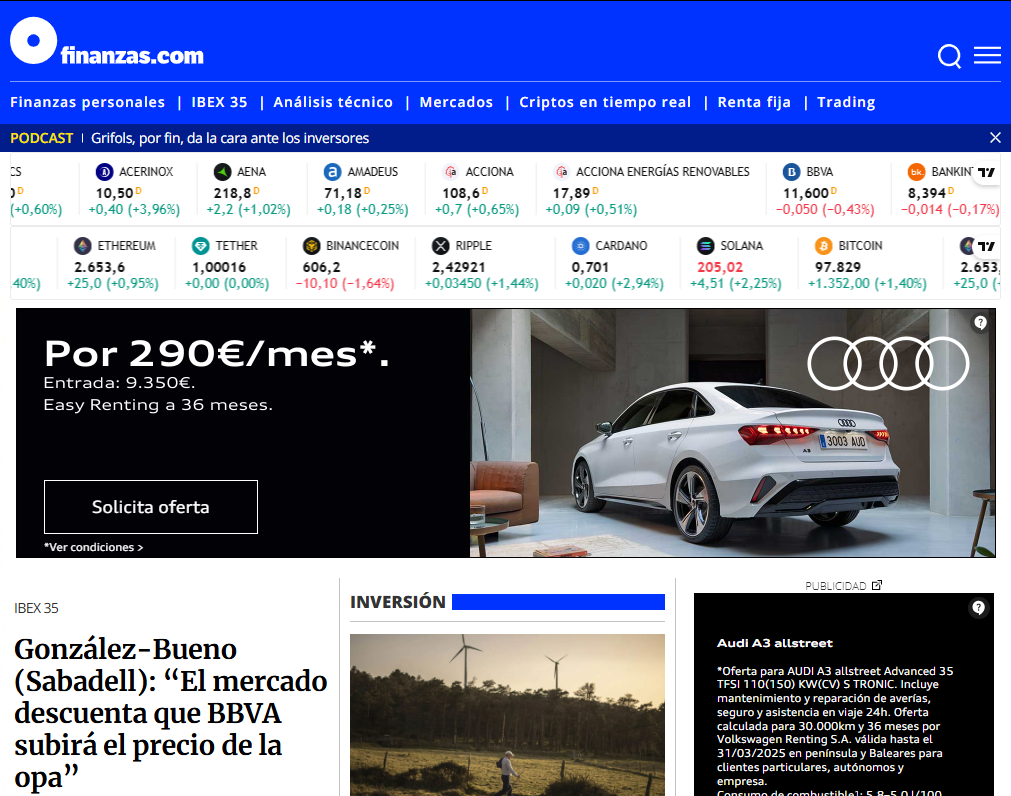This screenshot has width=1011, height=796.
Task: Click the Bankinter price 8,394
Action: (927, 193)
